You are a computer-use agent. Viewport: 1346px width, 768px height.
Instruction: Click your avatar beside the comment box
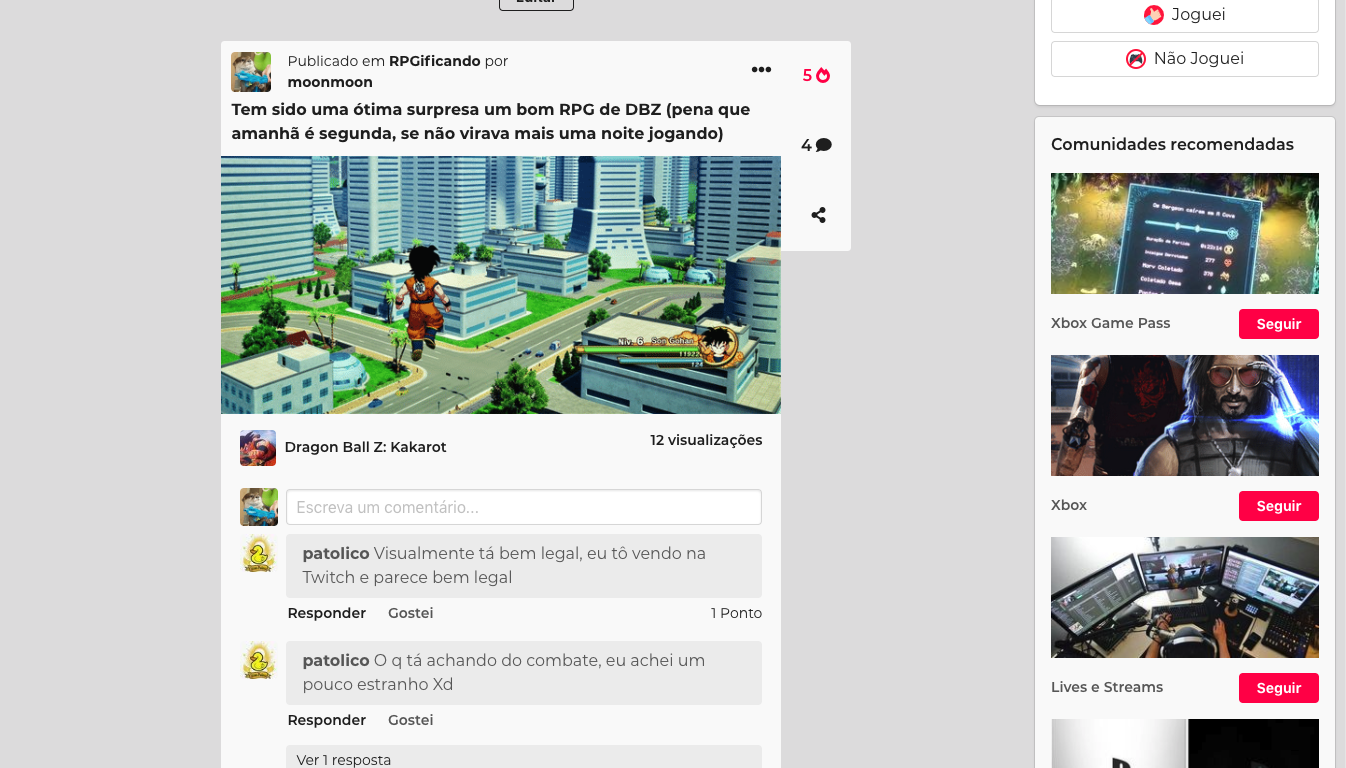(x=259, y=507)
